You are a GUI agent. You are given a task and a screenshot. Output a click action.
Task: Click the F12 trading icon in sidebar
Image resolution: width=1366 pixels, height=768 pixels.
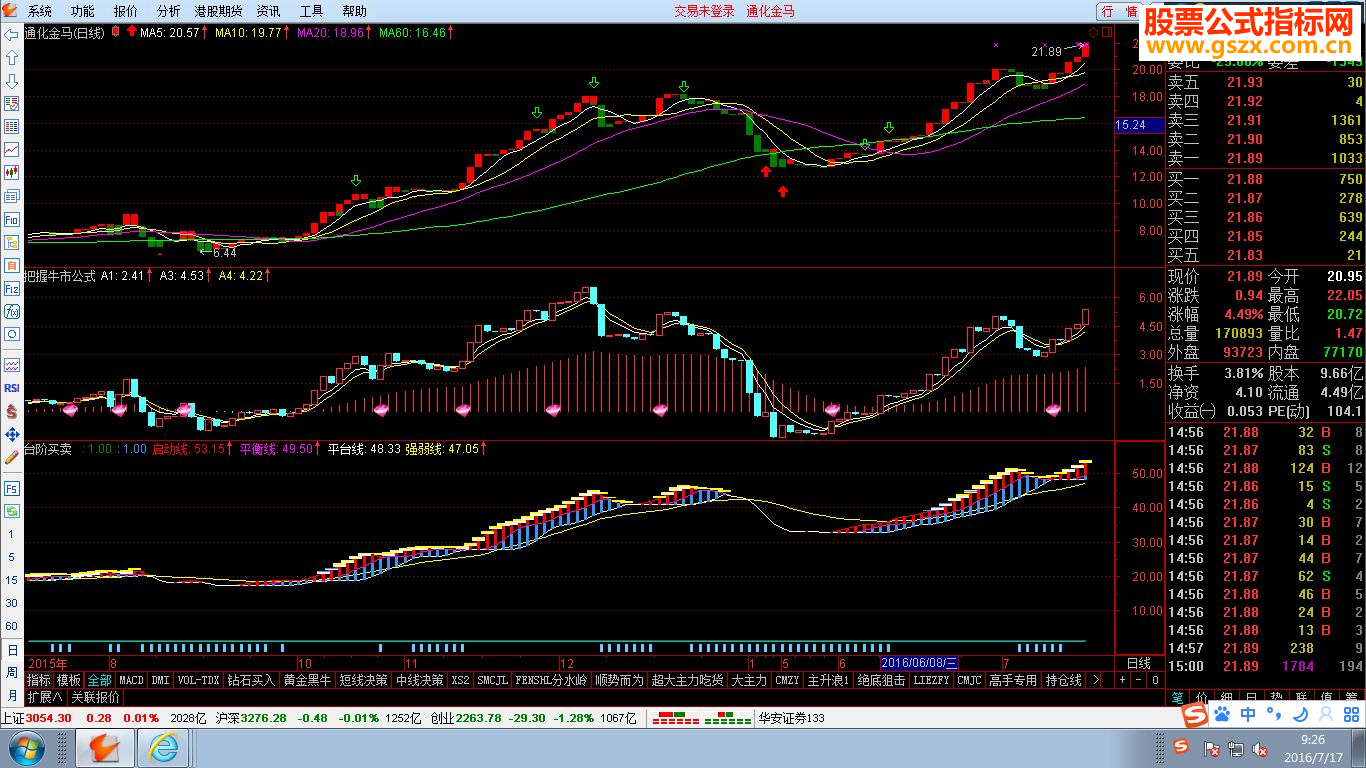coord(12,288)
